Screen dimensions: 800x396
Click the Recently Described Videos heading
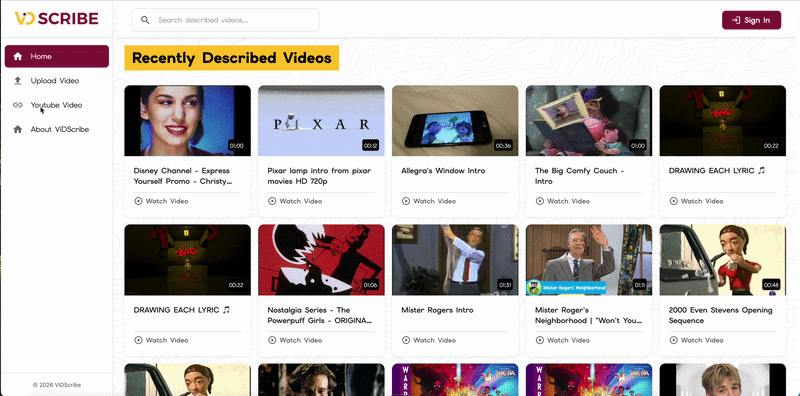pos(232,58)
